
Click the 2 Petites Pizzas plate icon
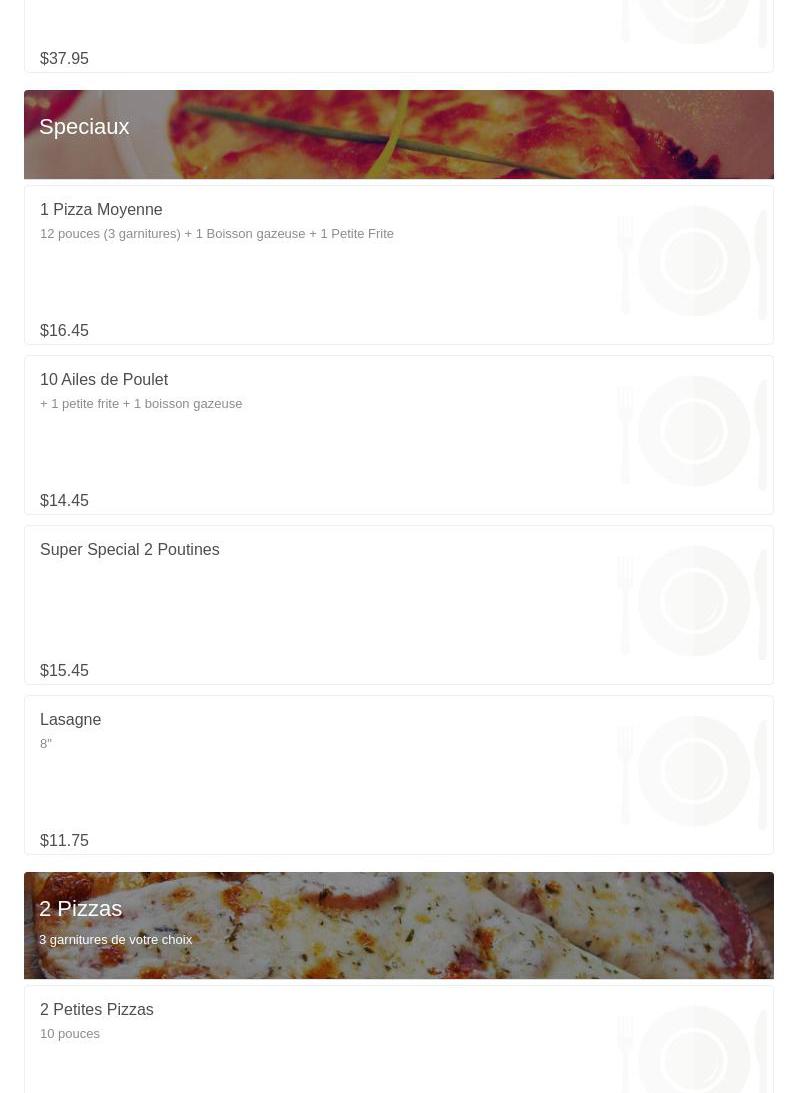click(693, 1045)
